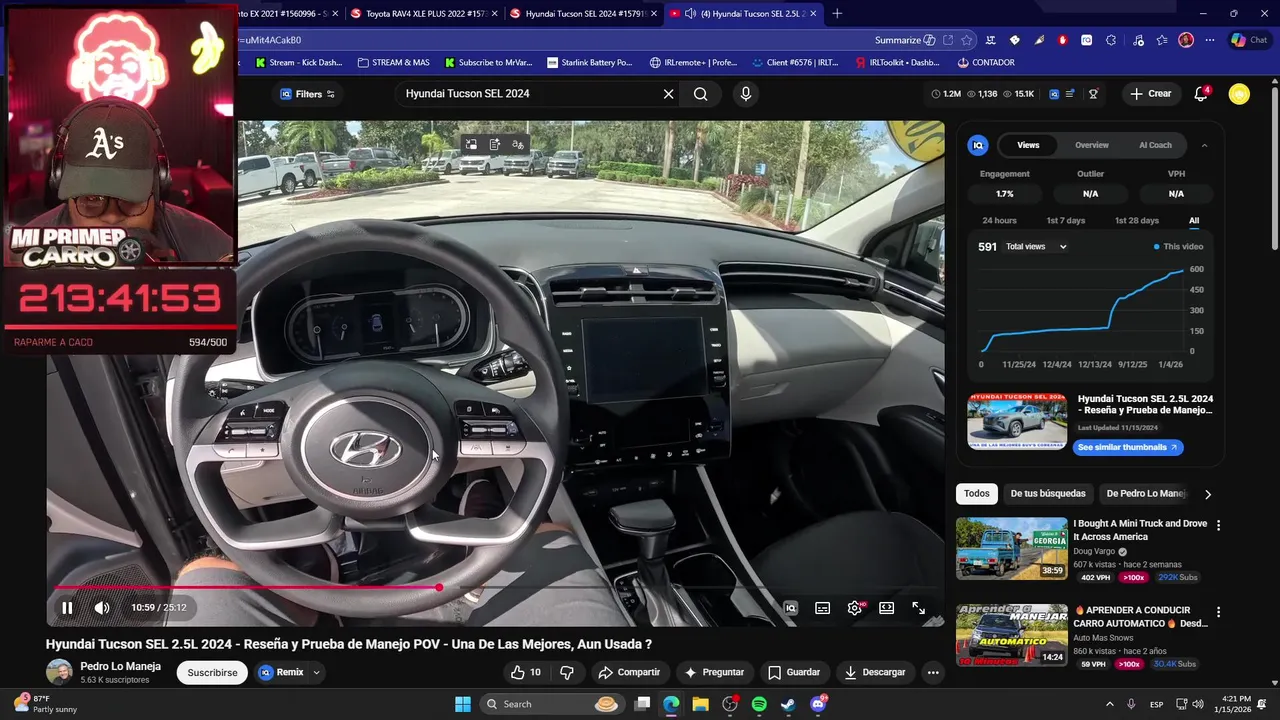This screenshot has width=1280, height=720.
Task: Open the CONTADOR bookmark
Action: click(x=986, y=62)
